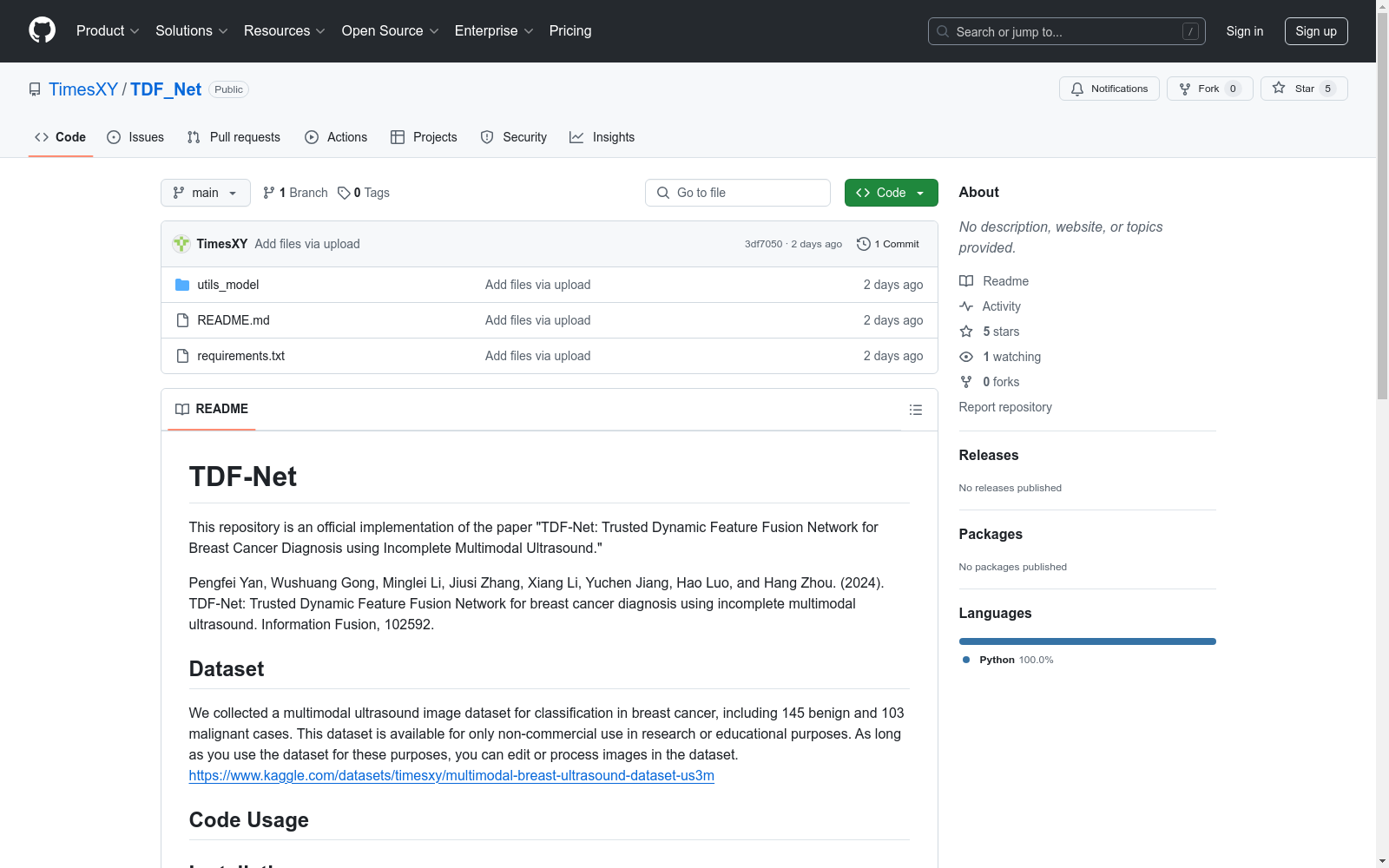
Task: Click the utils_model folder icon
Action: (182, 285)
